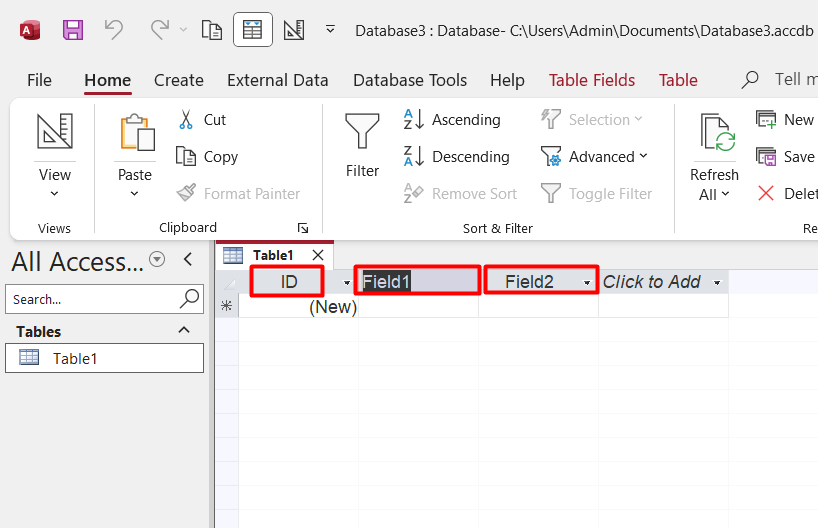Viewport: 818px width, 528px height.
Task: Click the (New) ID cell
Action: [x=298, y=306]
